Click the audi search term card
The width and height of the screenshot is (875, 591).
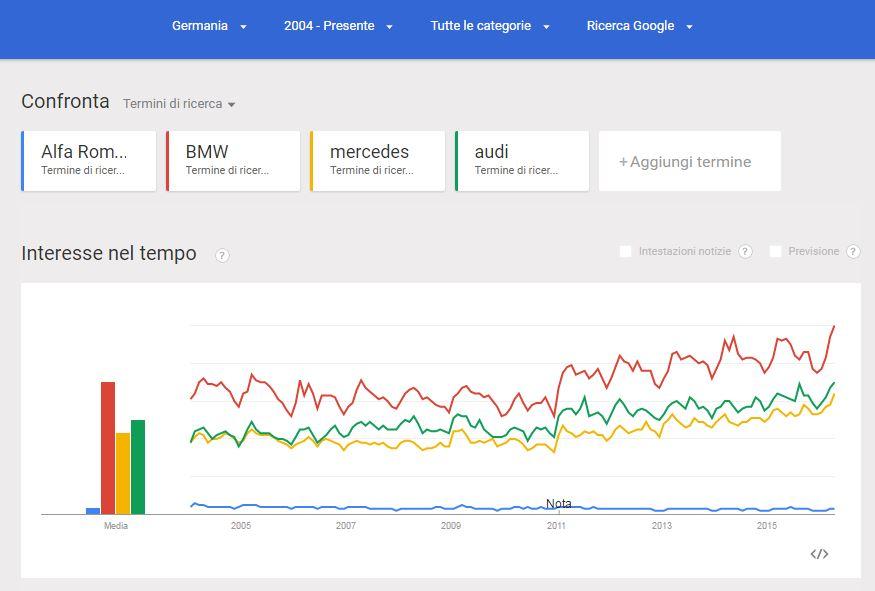[x=522, y=160]
